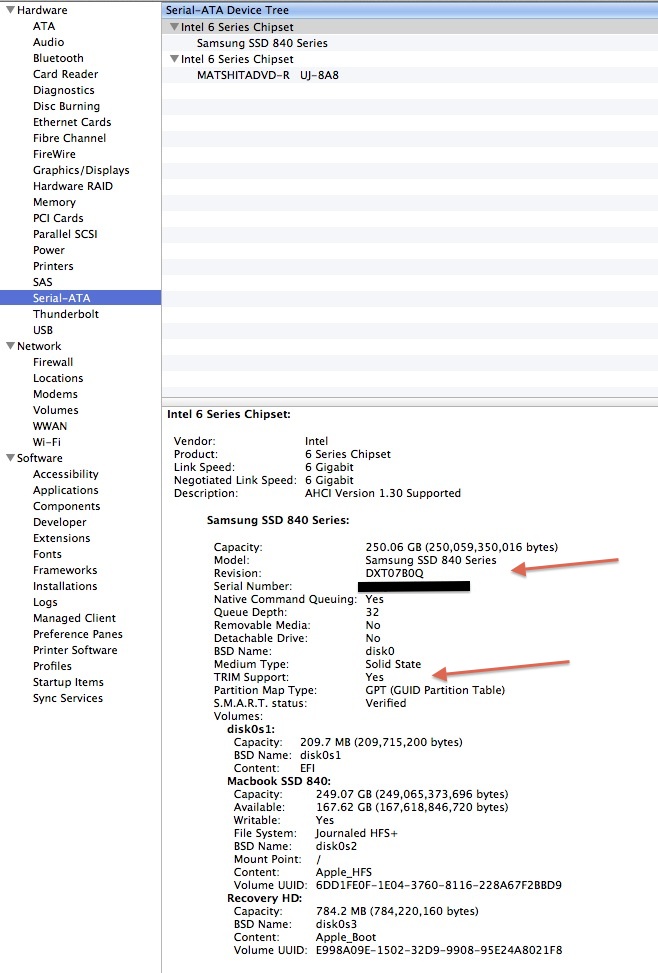Click the Serial-ATA Device Tree column header
The height and width of the screenshot is (973, 658).
click(410, 10)
